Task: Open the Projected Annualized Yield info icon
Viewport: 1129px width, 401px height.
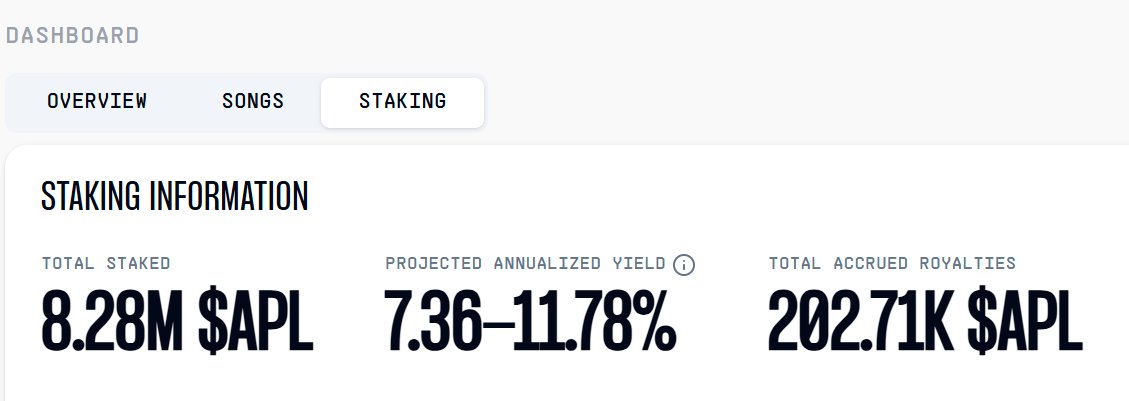Action: [x=683, y=265]
